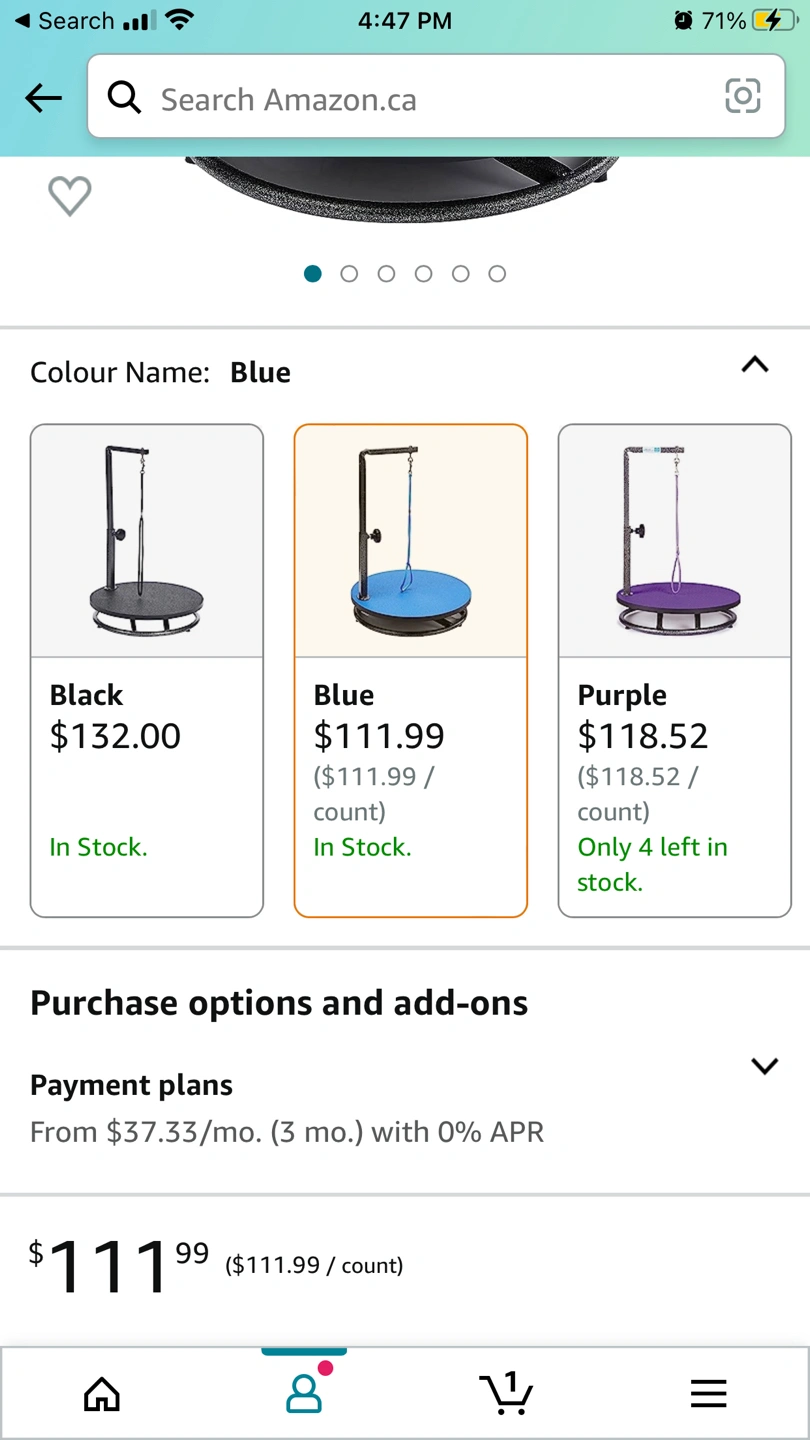Image resolution: width=810 pixels, height=1440 pixels.
Task: Choose the Purple colour option
Action: (675, 670)
